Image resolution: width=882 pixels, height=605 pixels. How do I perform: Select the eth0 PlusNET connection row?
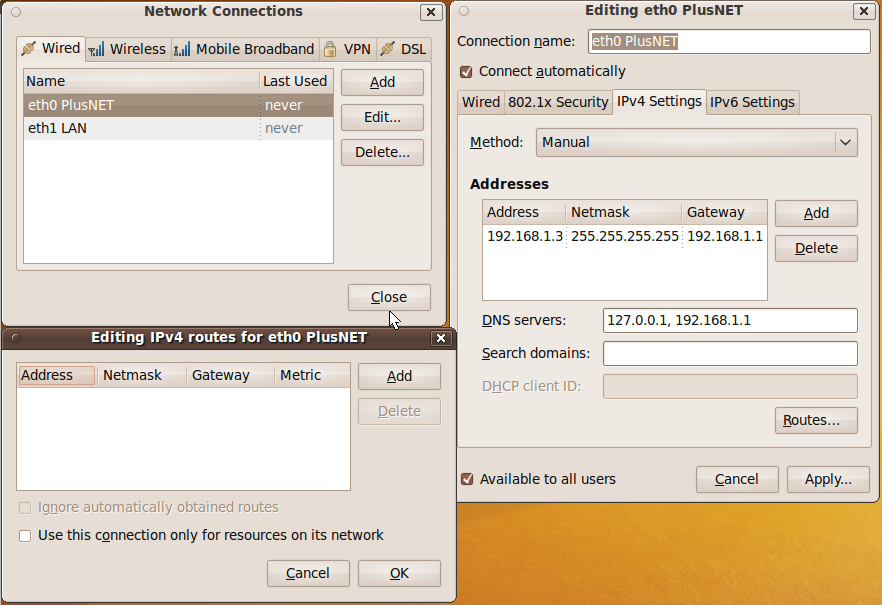click(179, 105)
